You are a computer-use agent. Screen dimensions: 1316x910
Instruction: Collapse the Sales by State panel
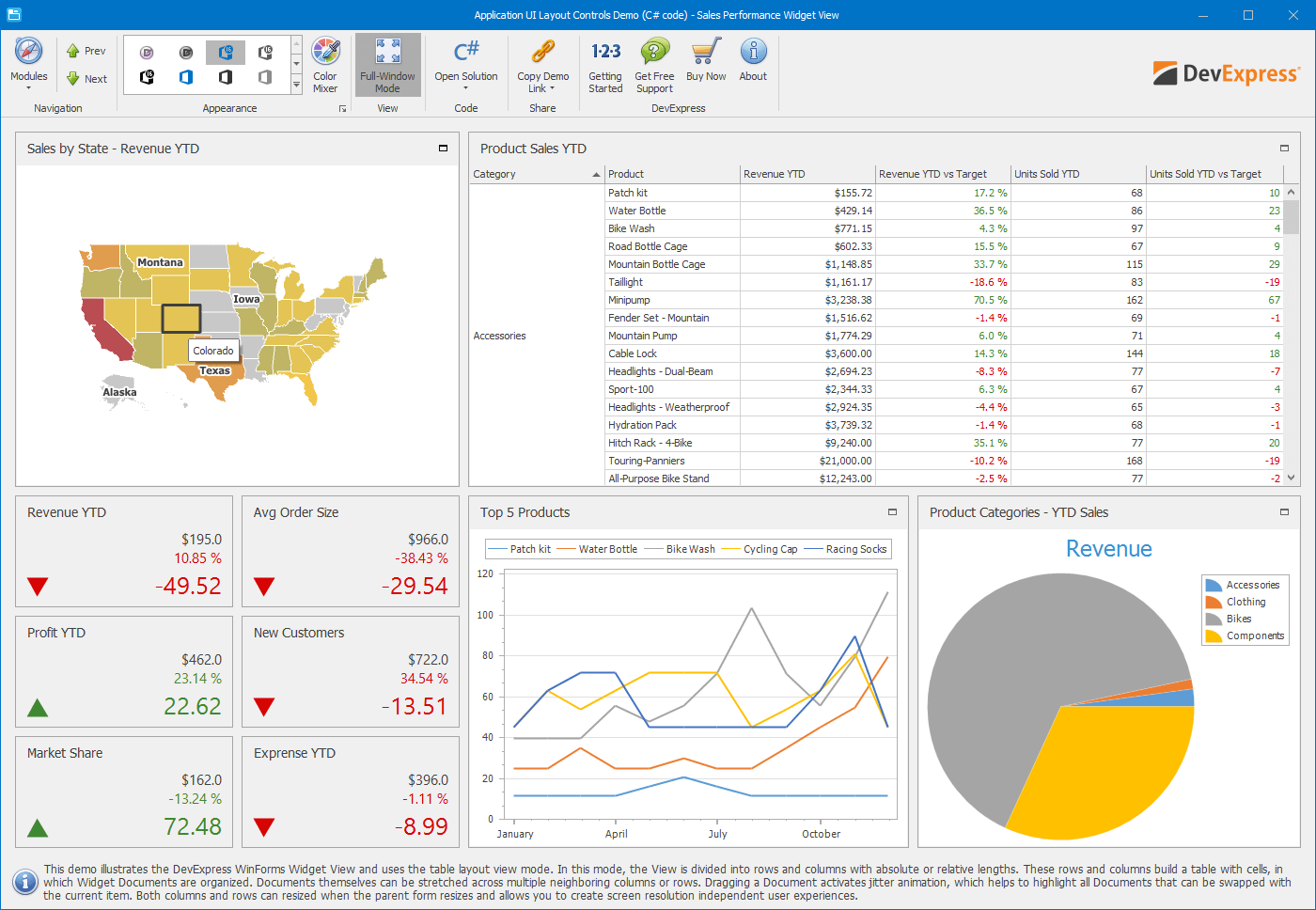point(443,148)
